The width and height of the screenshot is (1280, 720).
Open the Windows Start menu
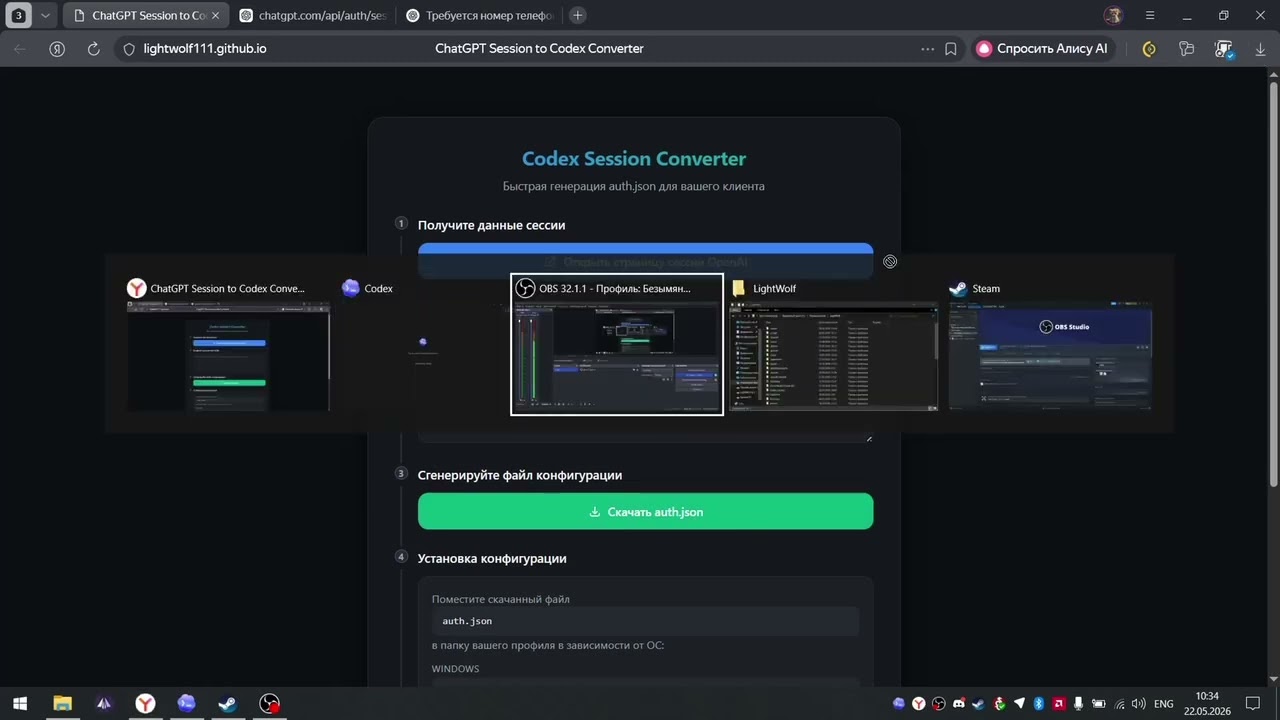(20, 704)
